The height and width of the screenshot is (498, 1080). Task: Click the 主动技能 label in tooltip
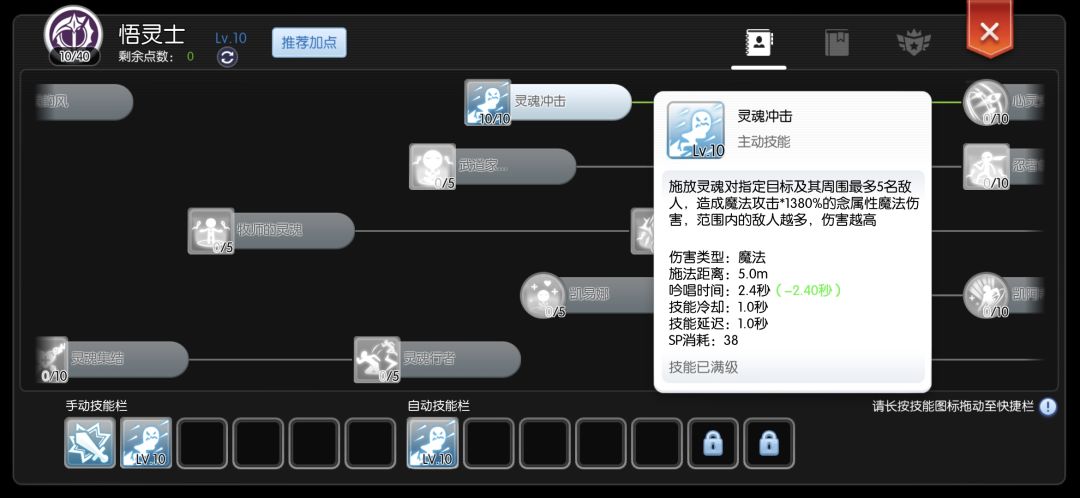tap(764, 142)
